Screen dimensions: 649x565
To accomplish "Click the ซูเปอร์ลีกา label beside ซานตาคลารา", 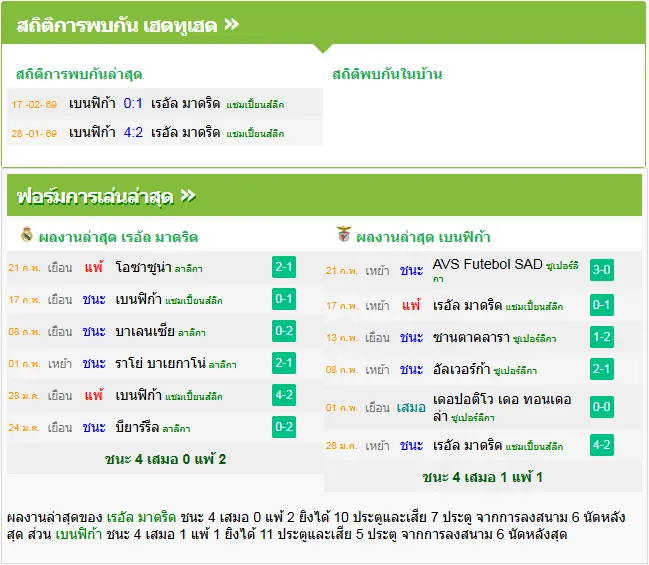I will [x=534, y=339].
